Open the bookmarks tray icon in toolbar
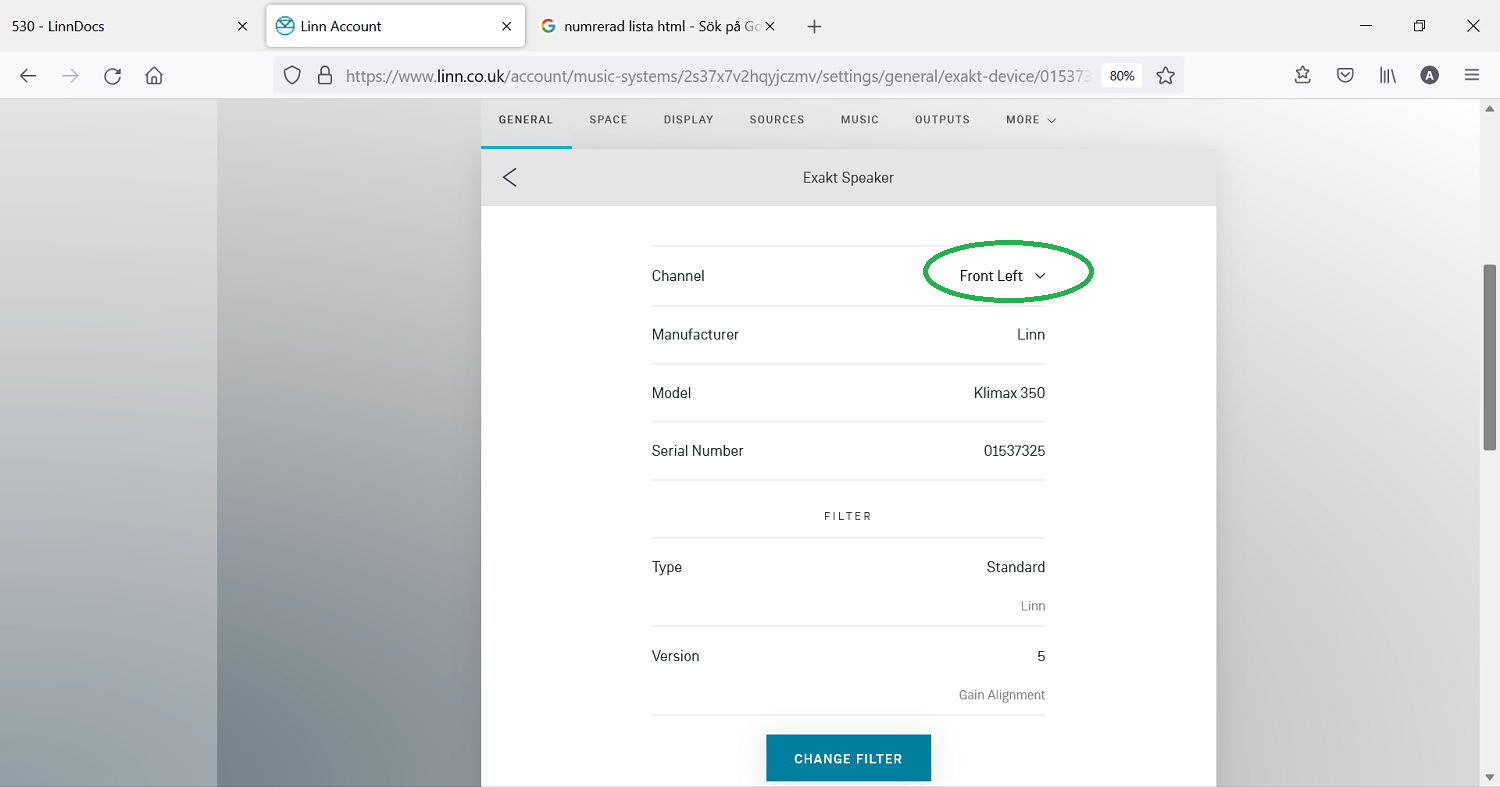This screenshot has width=1500, height=787. [1302, 75]
